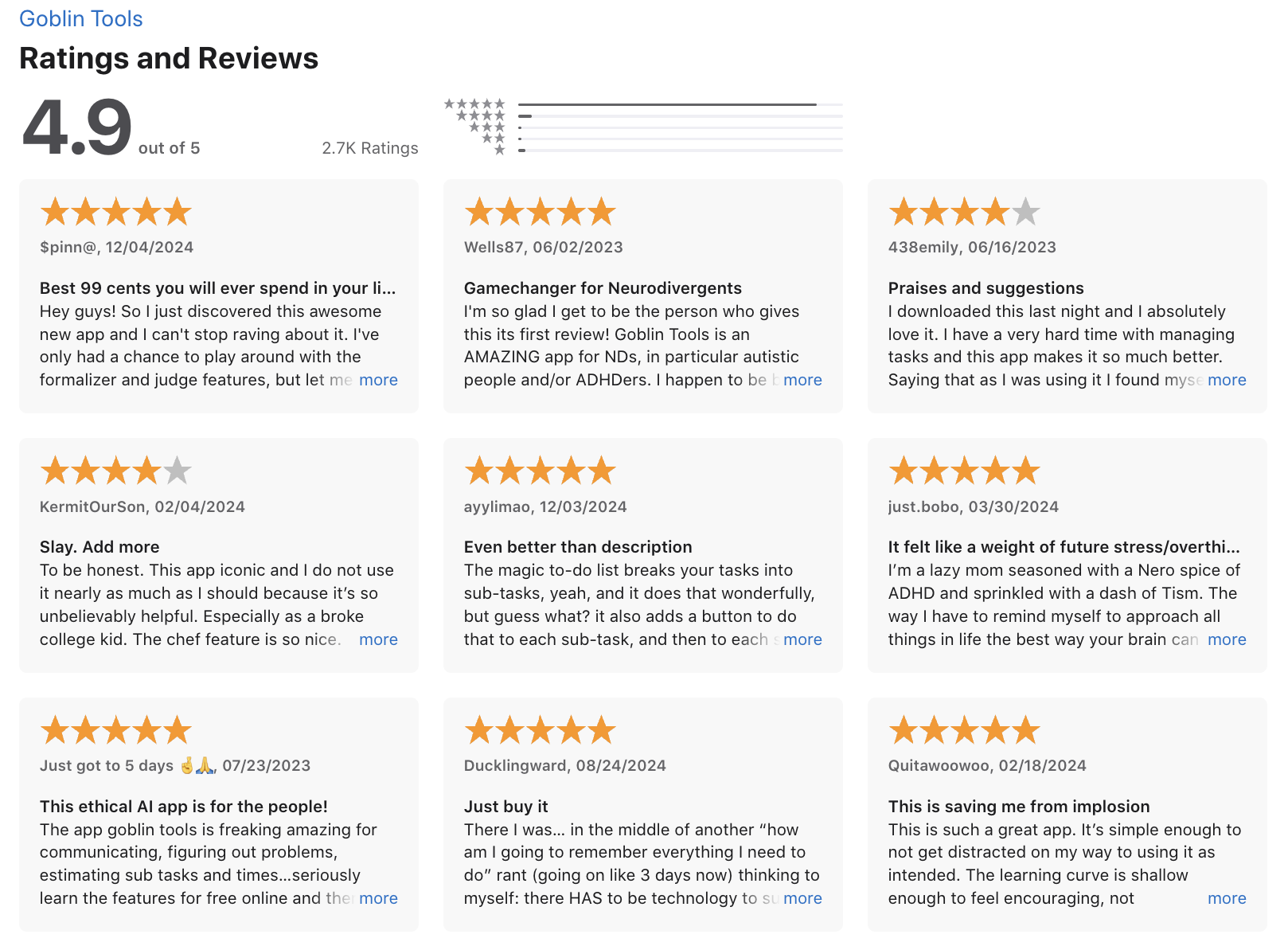
Task: Expand the full text of 'Just buy it' review
Action: [802, 899]
